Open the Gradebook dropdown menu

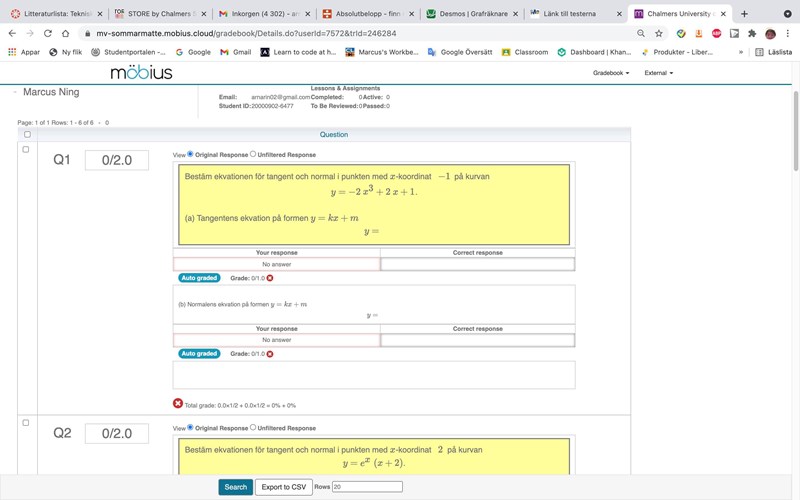(612, 73)
